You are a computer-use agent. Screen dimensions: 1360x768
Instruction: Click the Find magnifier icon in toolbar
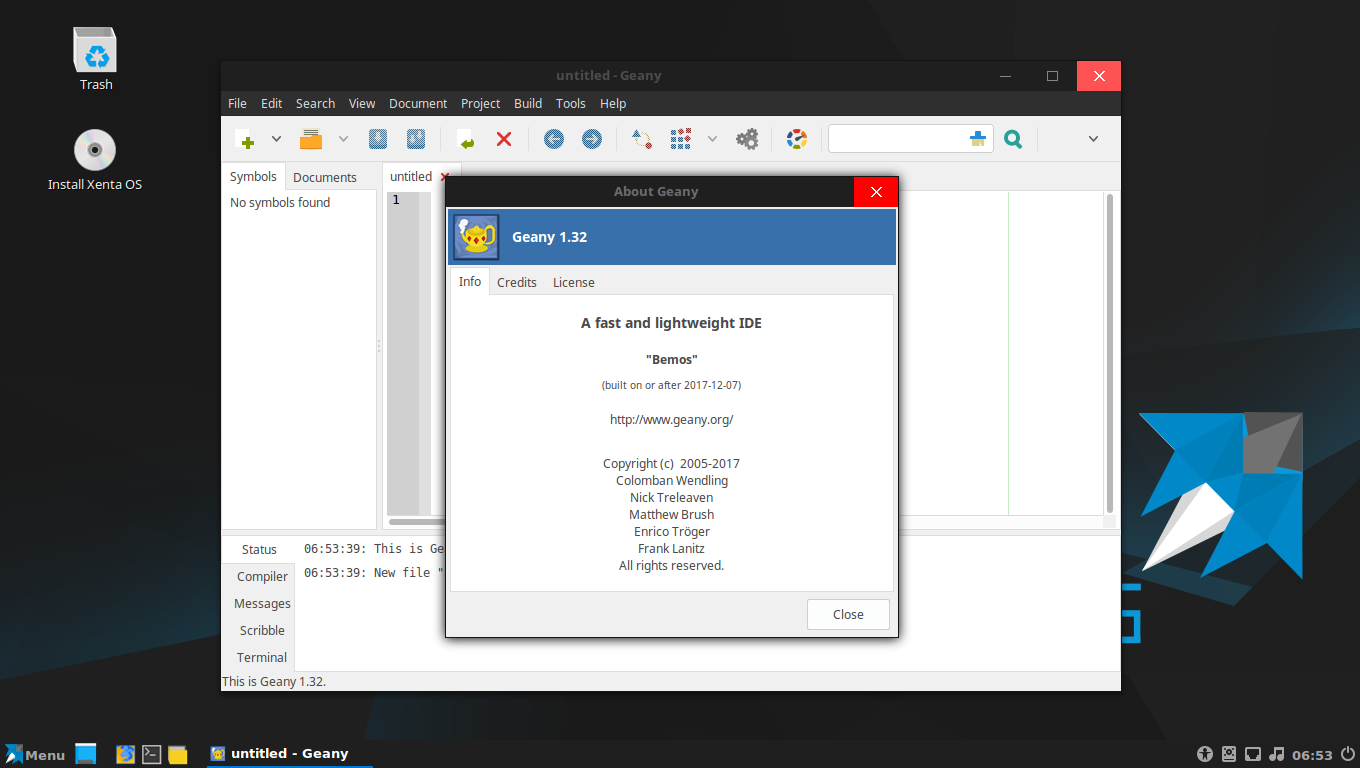[1013, 139]
